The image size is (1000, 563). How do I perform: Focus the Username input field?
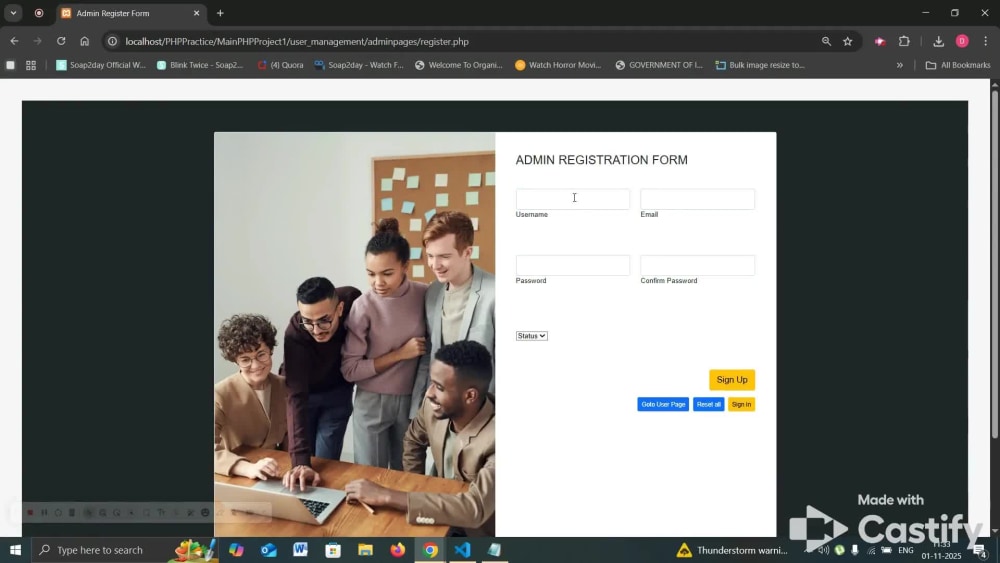coord(573,199)
